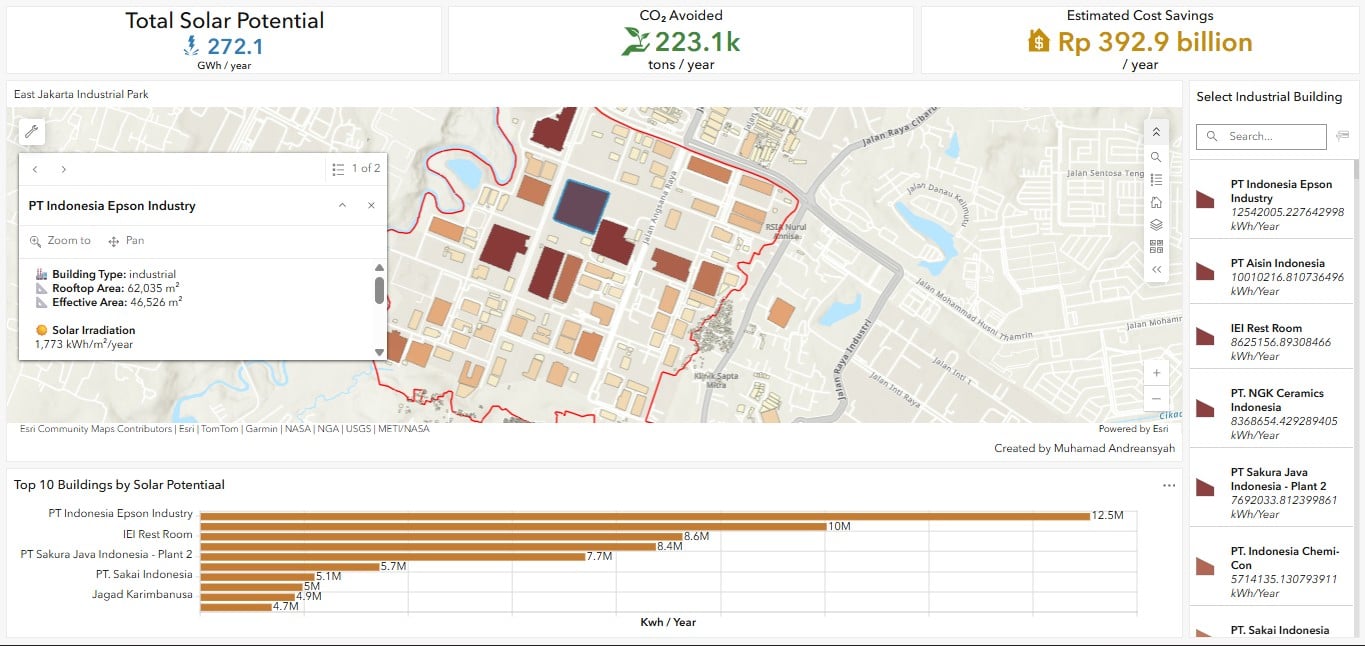The image size is (1365, 646).
Task: Return map to home extent
Action: pos(1156,202)
